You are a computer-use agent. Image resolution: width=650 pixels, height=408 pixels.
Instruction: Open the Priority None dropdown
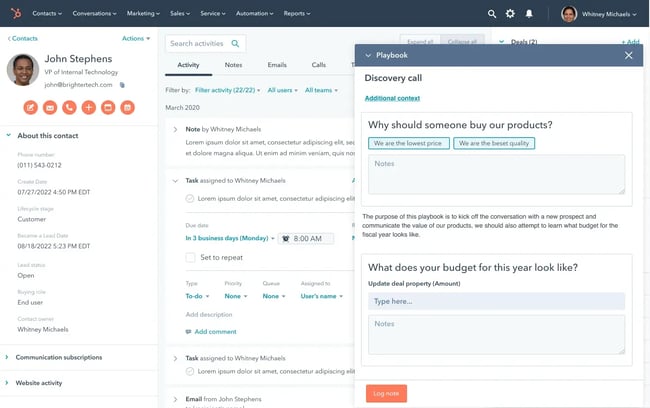tap(236, 296)
